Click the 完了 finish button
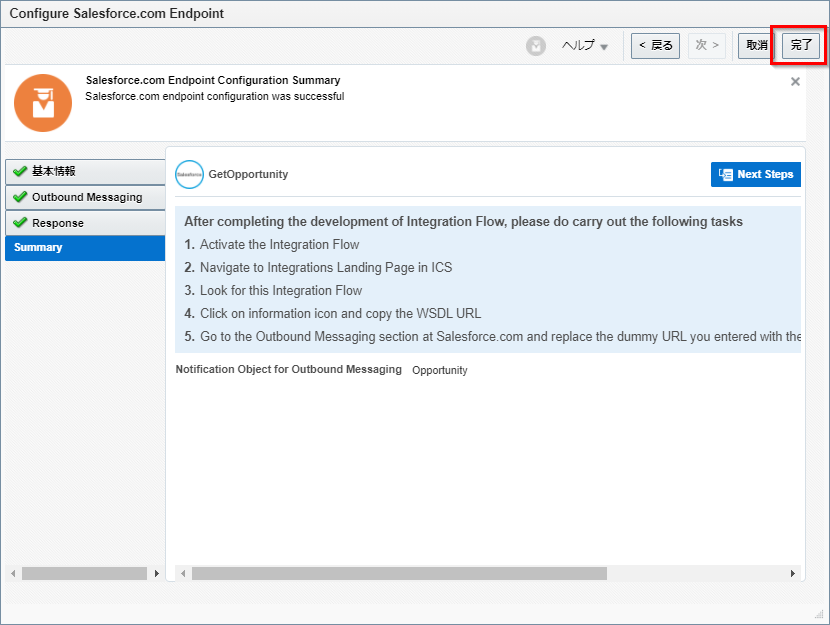This screenshot has width=830, height=625. click(x=801, y=46)
